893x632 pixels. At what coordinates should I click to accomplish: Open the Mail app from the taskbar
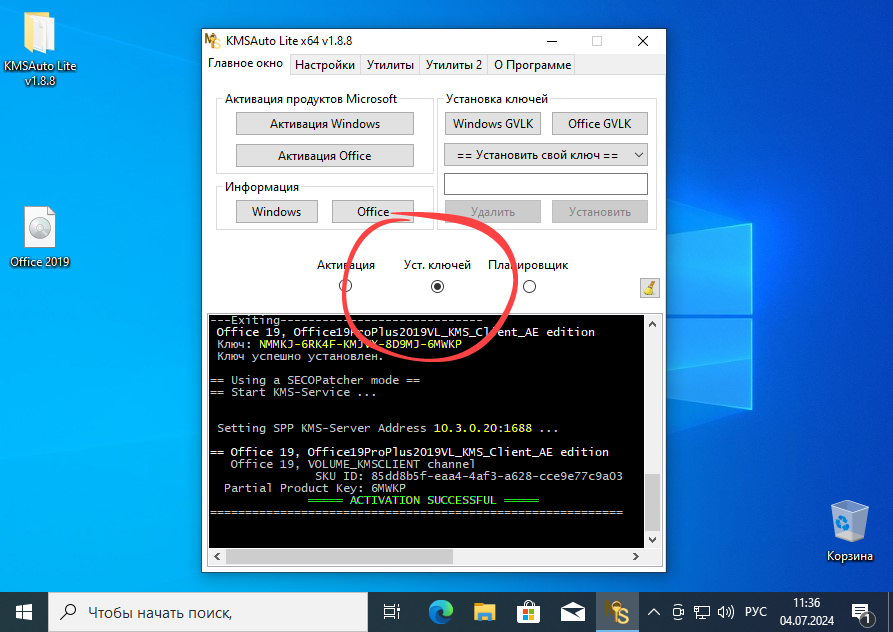pos(572,611)
